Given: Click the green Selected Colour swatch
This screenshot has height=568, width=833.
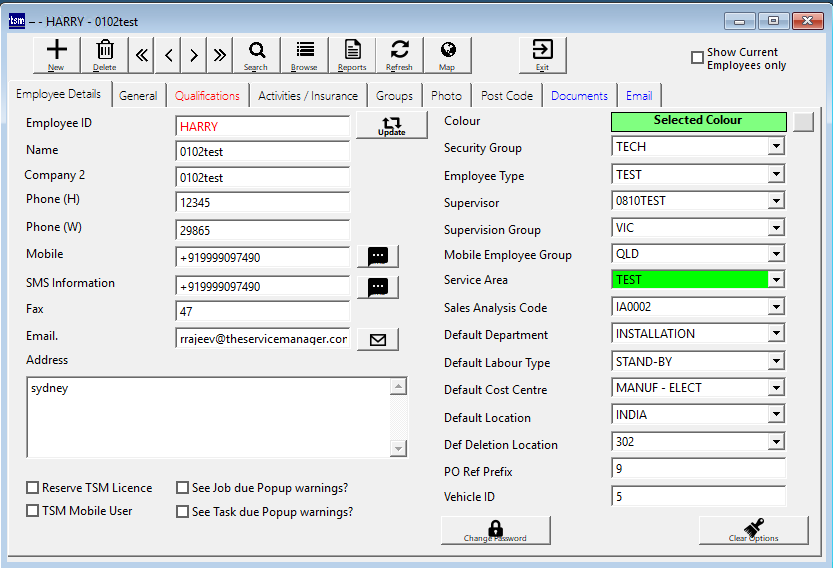Looking at the screenshot, I should [x=698, y=121].
